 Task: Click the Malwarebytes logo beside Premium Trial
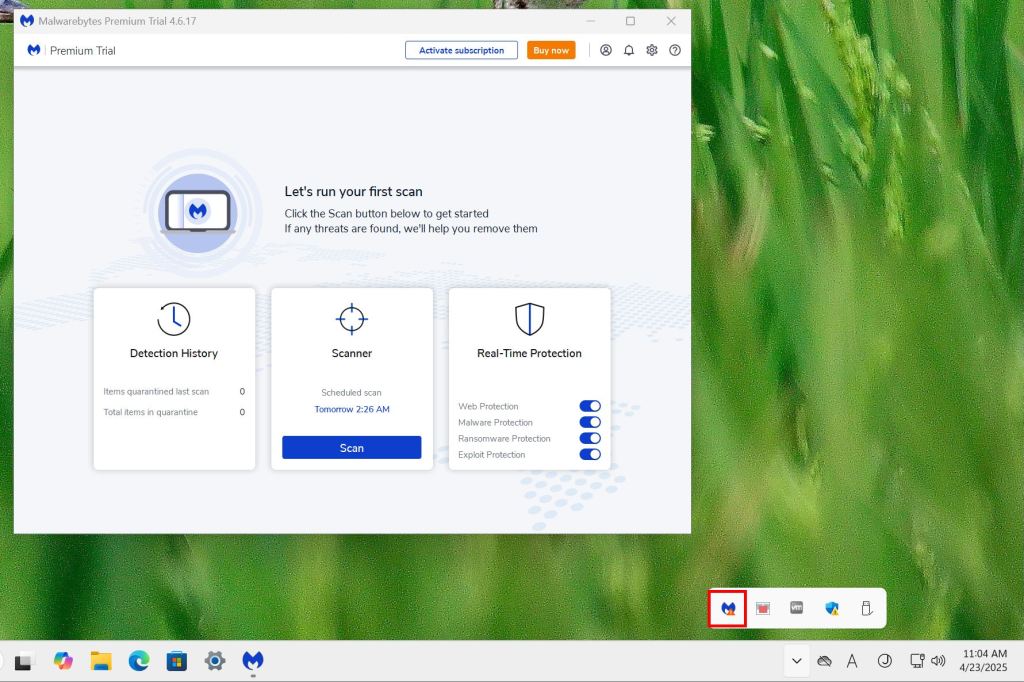34,50
